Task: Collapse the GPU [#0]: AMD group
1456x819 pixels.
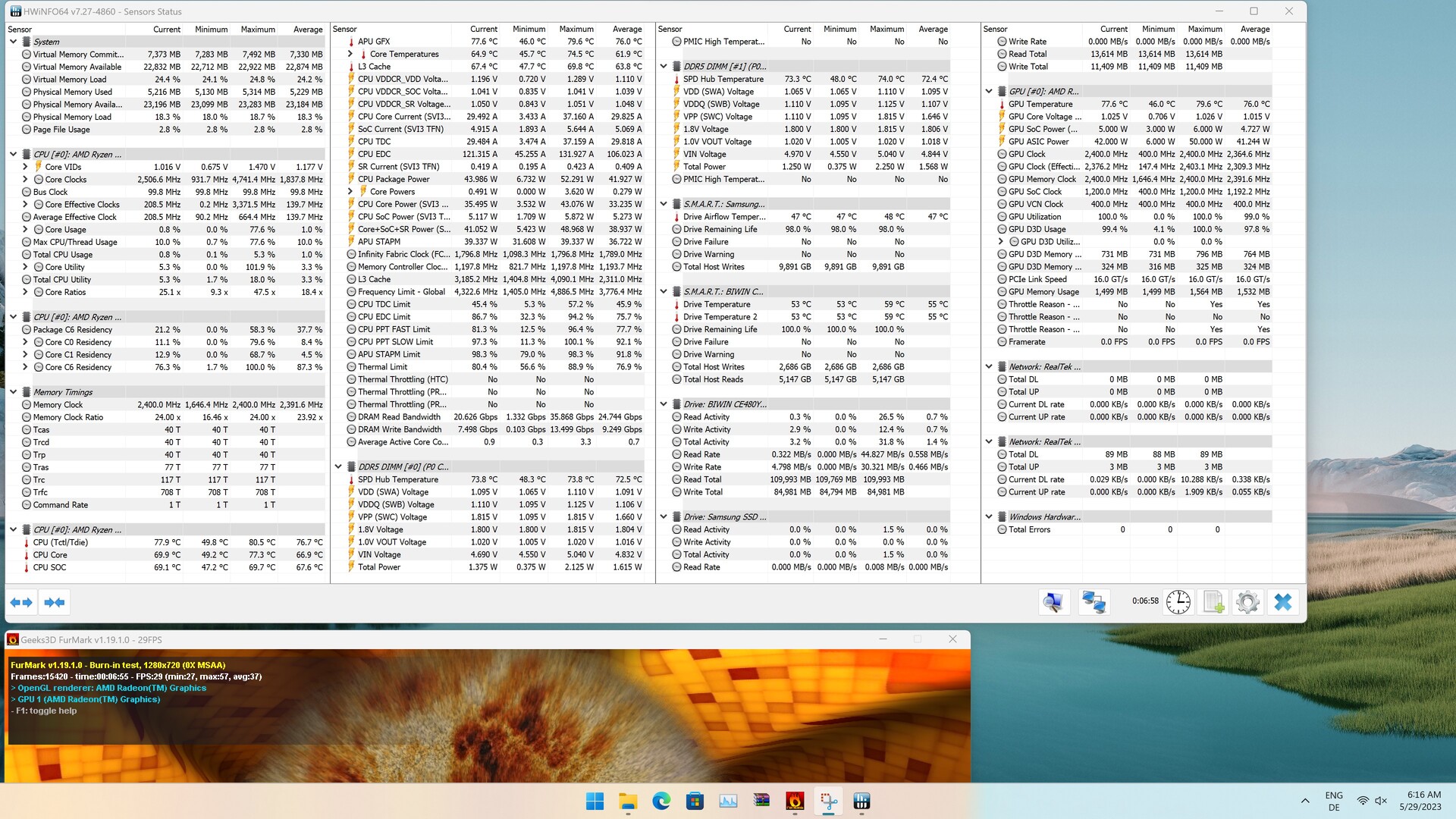Action: pyautogui.click(x=989, y=91)
